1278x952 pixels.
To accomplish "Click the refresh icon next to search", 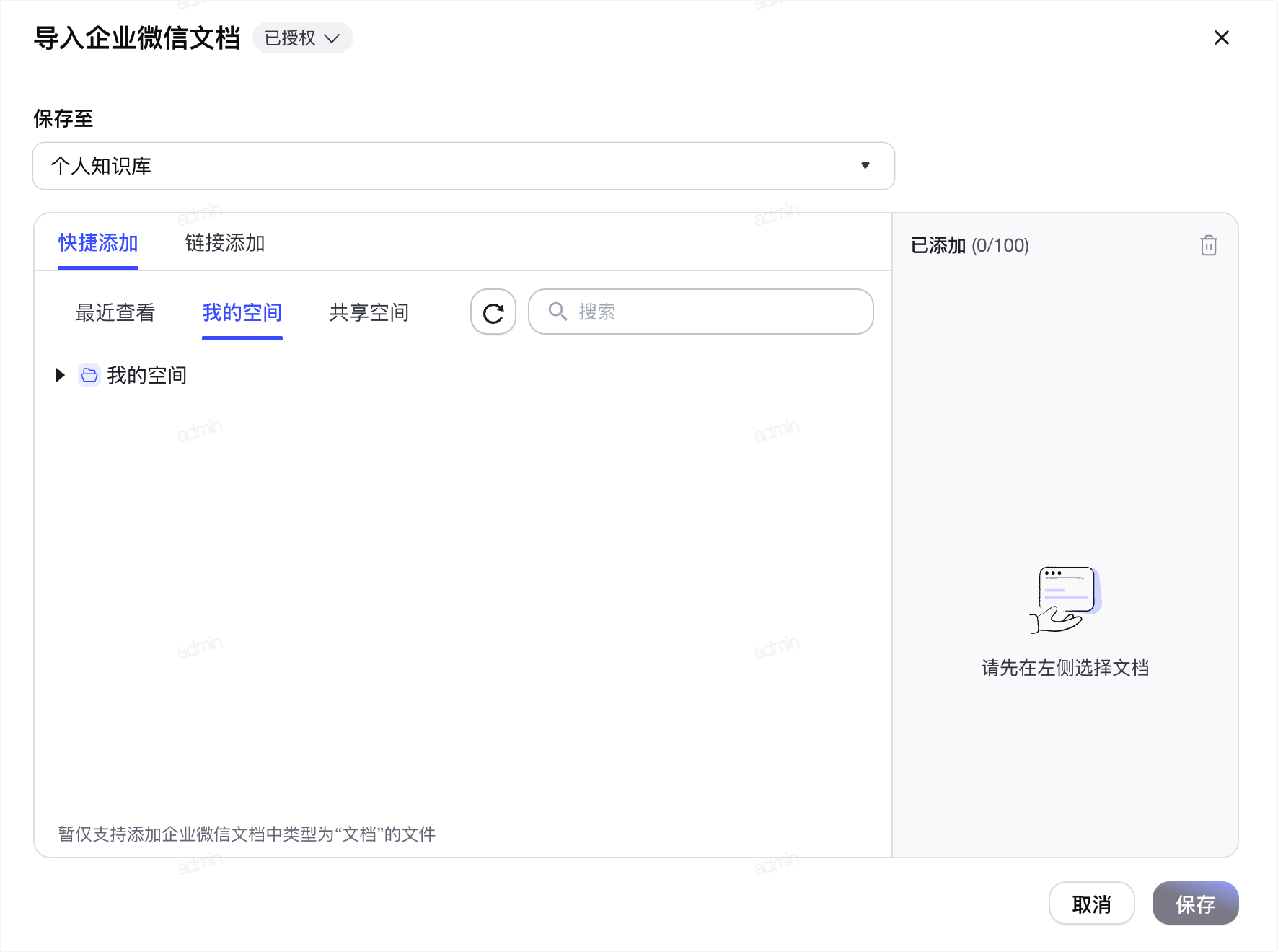I will pos(493,312).
